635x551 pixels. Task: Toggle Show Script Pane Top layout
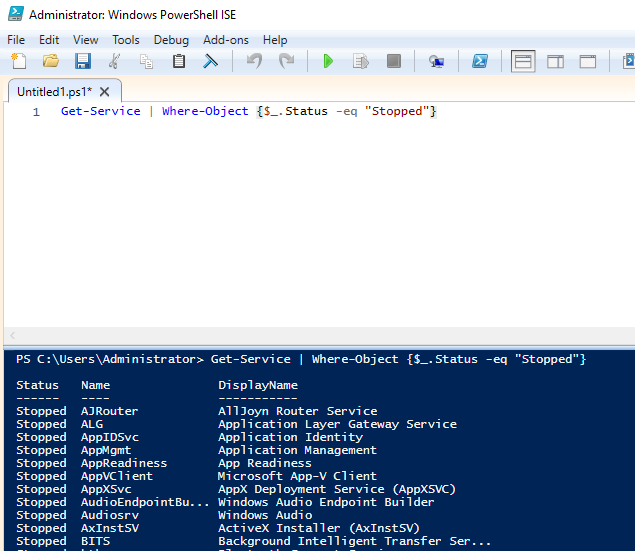(523, 62)
